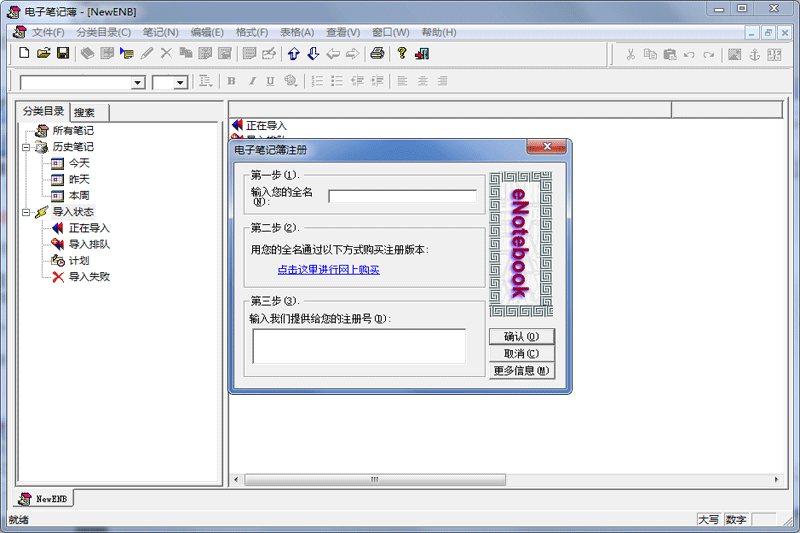Collapse the 历史笔记 tree node

26,147
